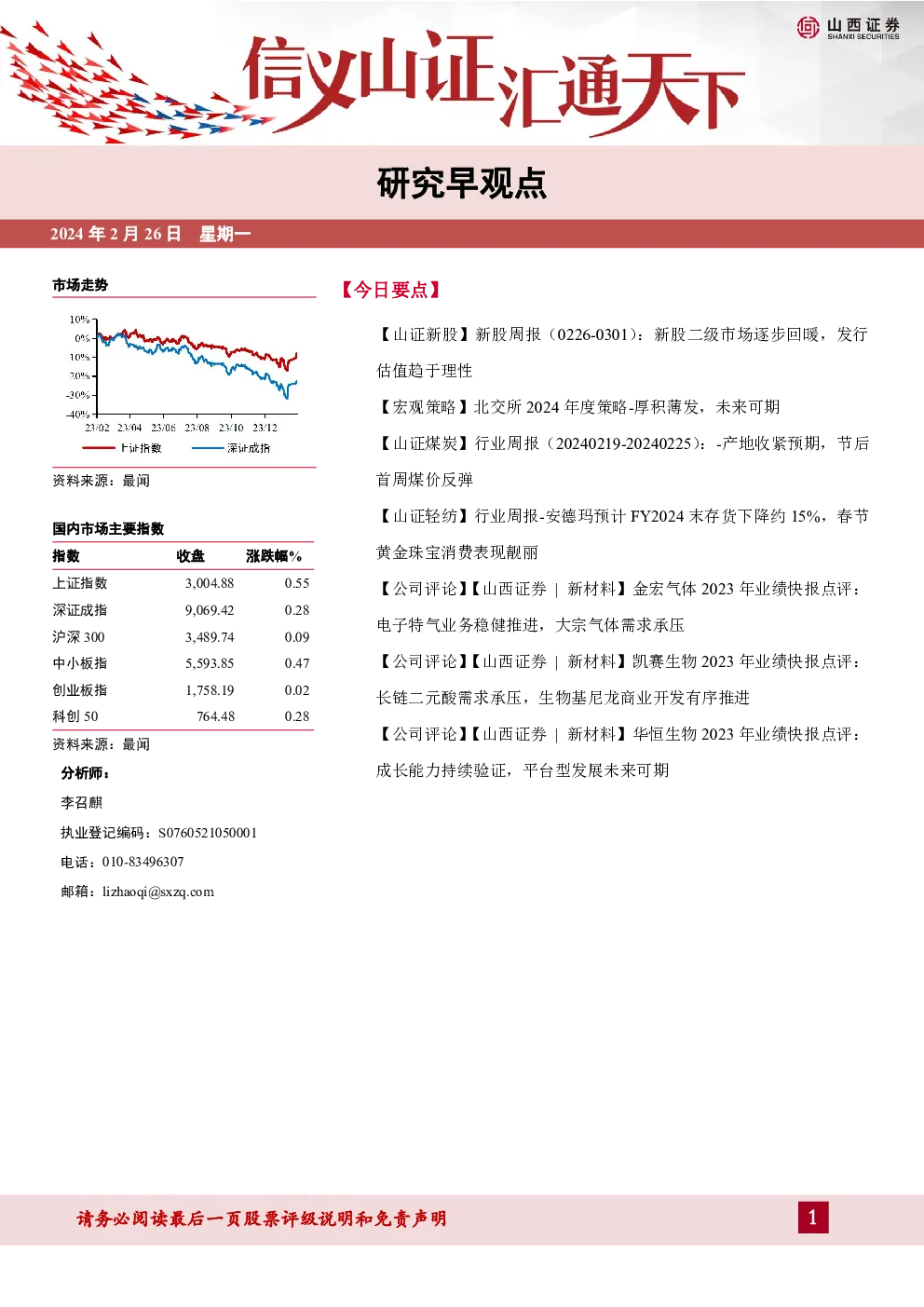The width and height of the screenshot is (924, 1307).
Task: Open 山证煤炭 行业周报 item
Action: tap(622, 461)
